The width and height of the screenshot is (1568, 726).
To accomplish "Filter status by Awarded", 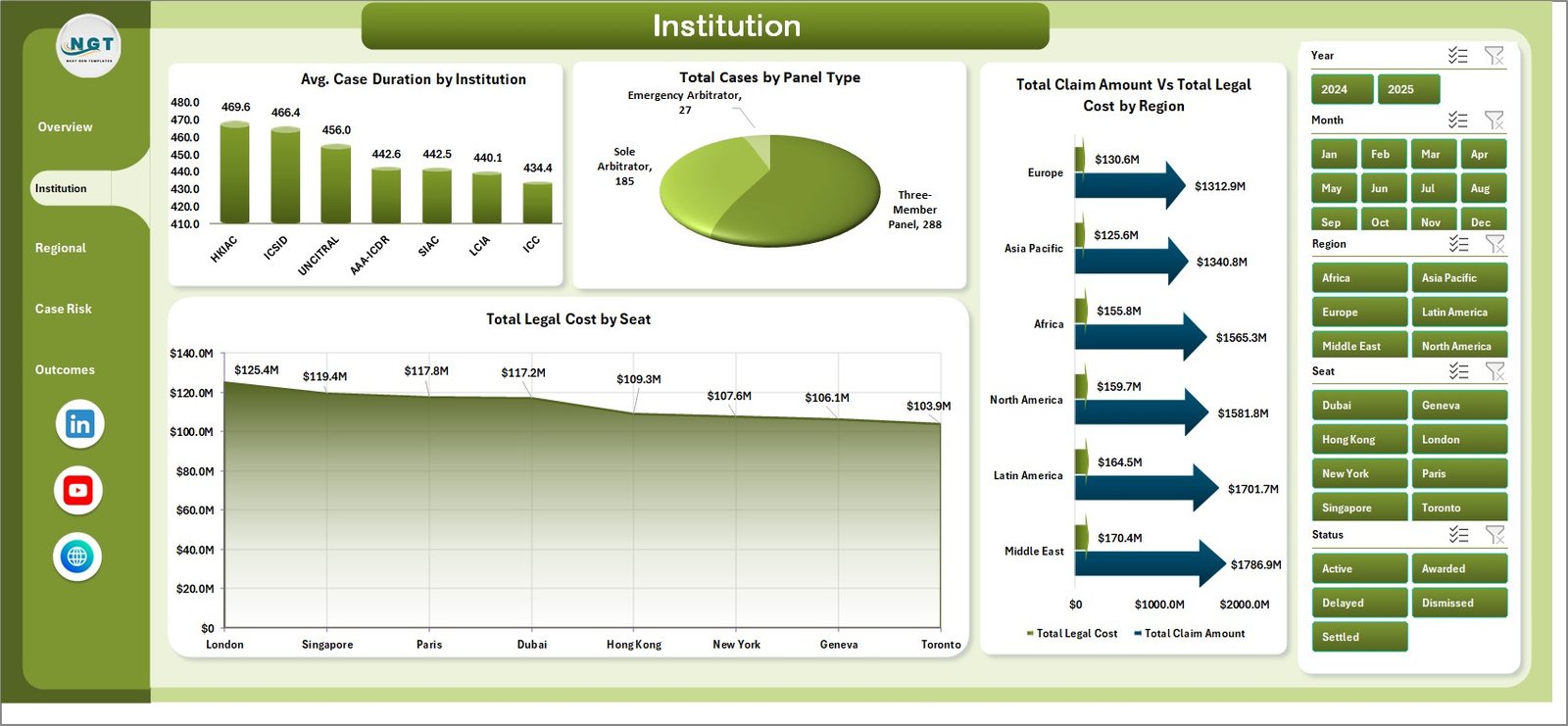I will 1459,568.
